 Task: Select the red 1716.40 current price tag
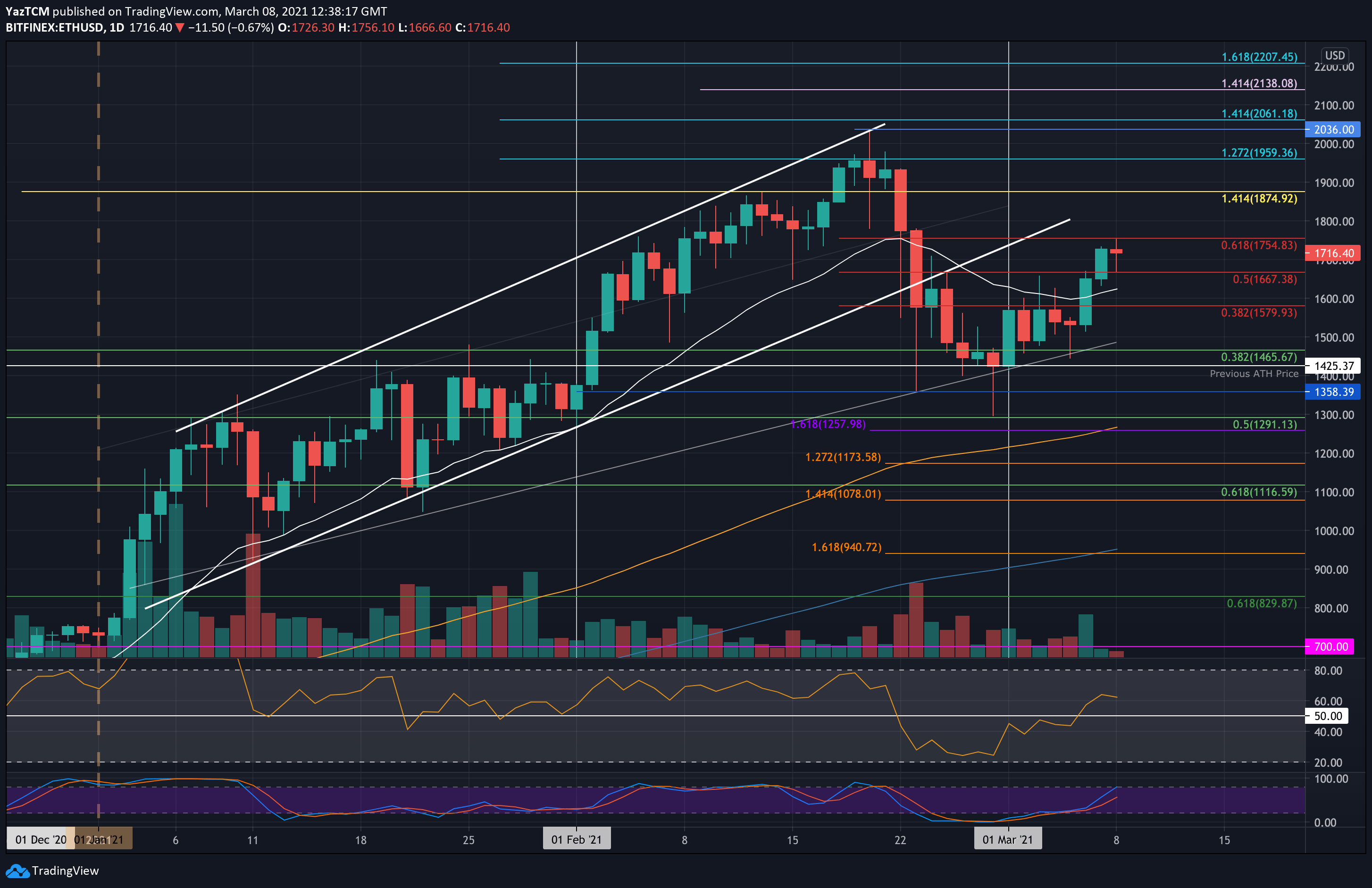click(1333, 253)
